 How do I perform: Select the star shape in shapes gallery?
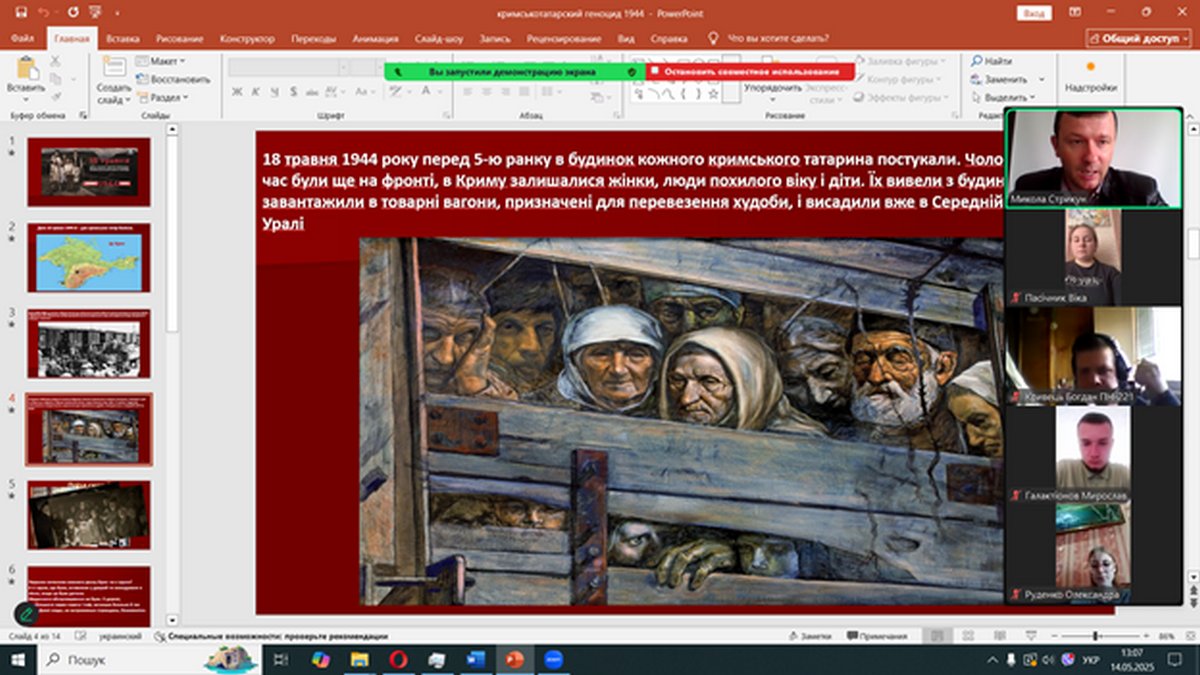tap(713, 93)
